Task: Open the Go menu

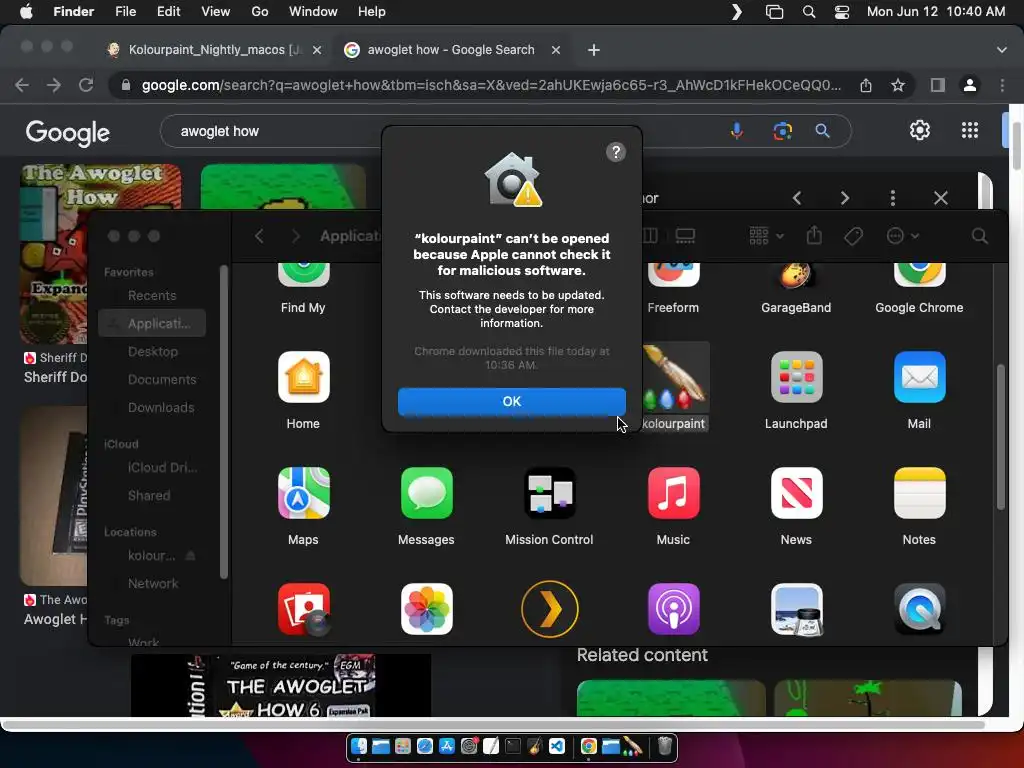Action: [x=259, y=12]
